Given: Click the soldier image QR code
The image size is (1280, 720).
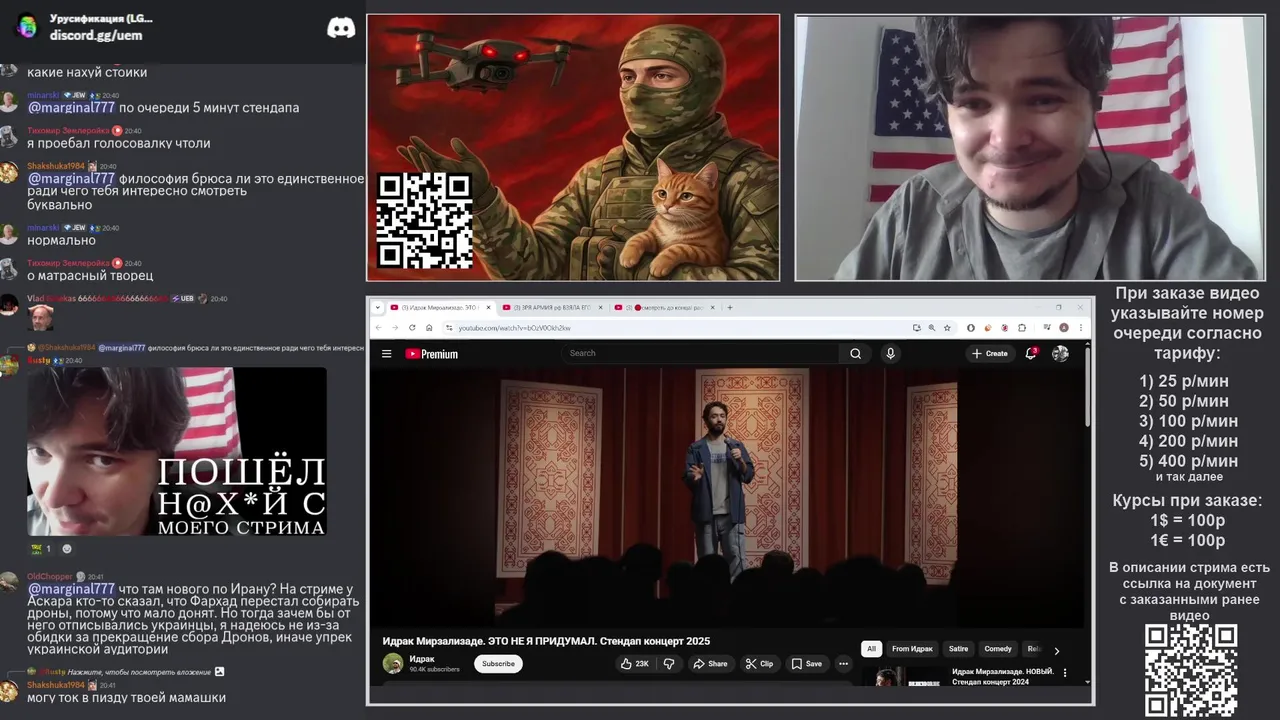Looking at the screenshot, I should (424, 220).
